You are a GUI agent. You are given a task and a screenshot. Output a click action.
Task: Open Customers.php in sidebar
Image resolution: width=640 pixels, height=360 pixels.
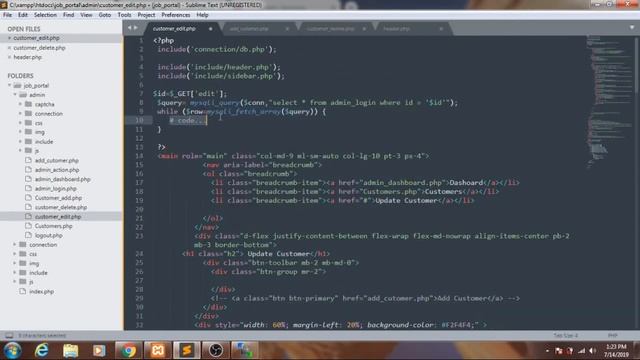coord(53,226)
